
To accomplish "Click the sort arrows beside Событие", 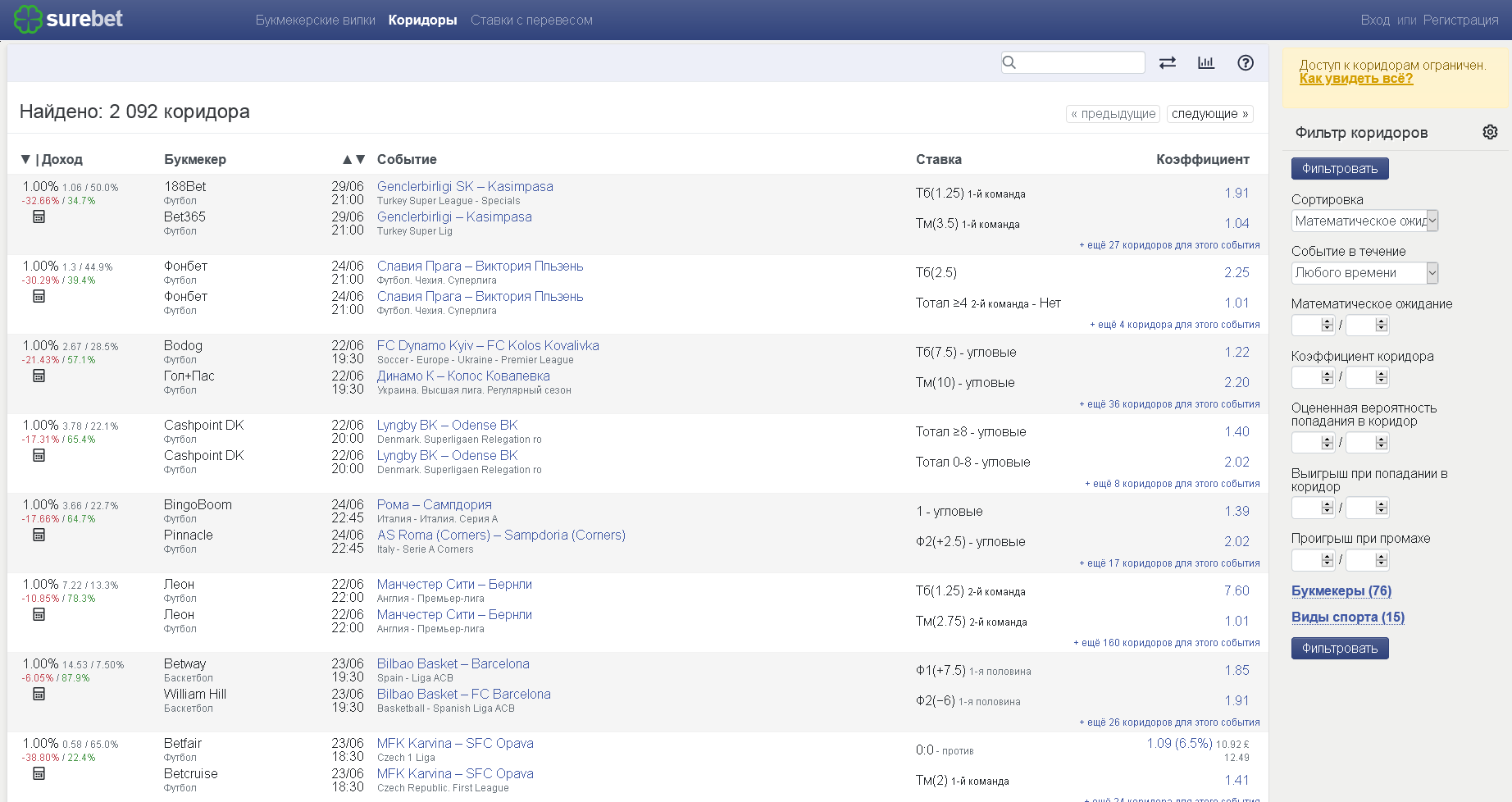I will click(353, 159).
